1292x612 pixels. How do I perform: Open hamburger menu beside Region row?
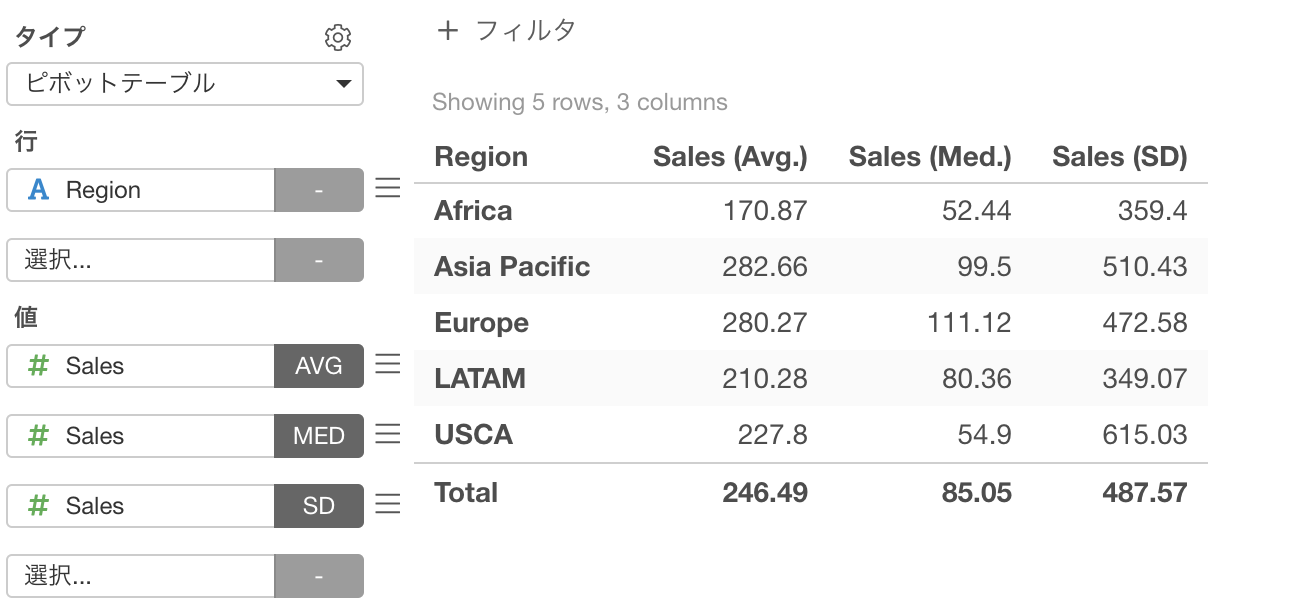point(388,188)
